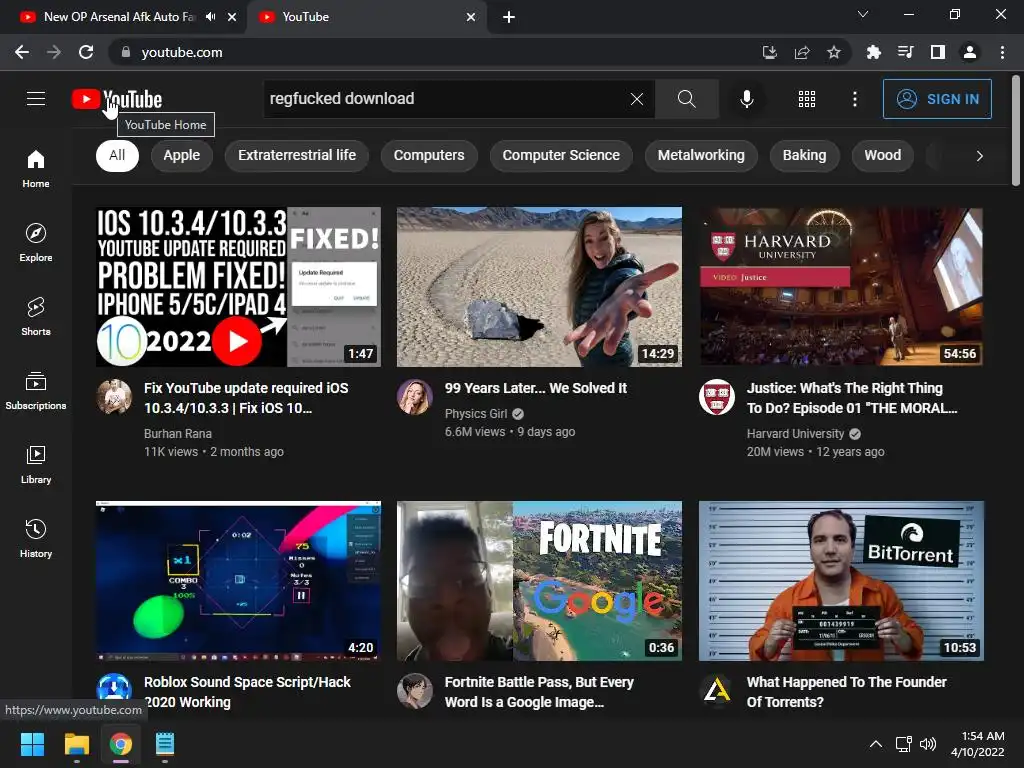
Task: Show next filter chips with the right arrow
Action: click(979, 156)
